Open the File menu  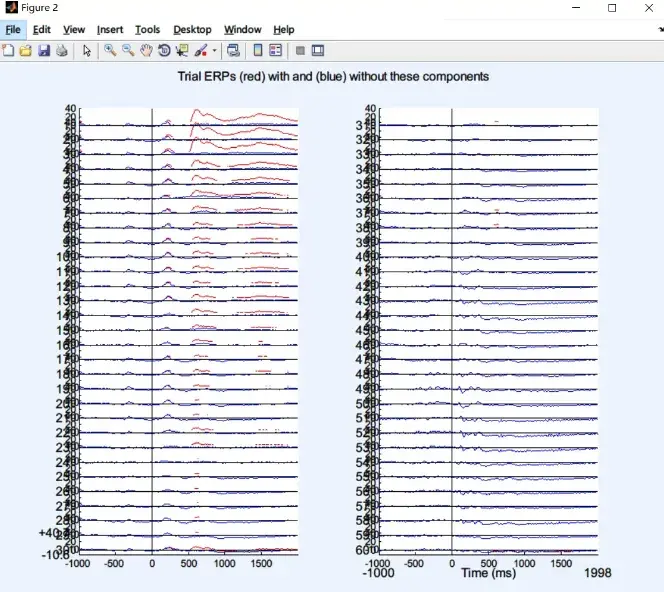(x=13, y=30)
